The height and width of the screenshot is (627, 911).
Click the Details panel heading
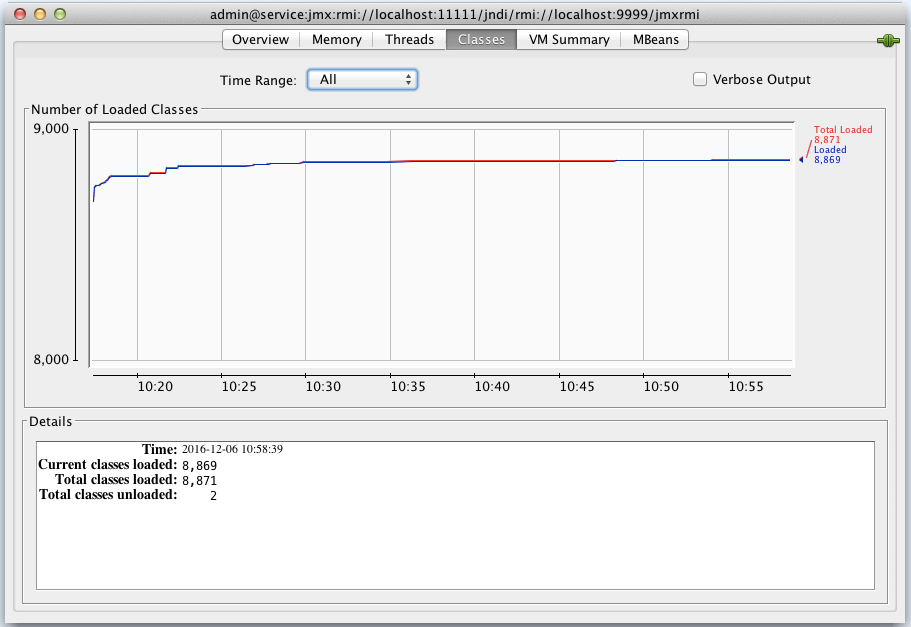pos(51,421)
